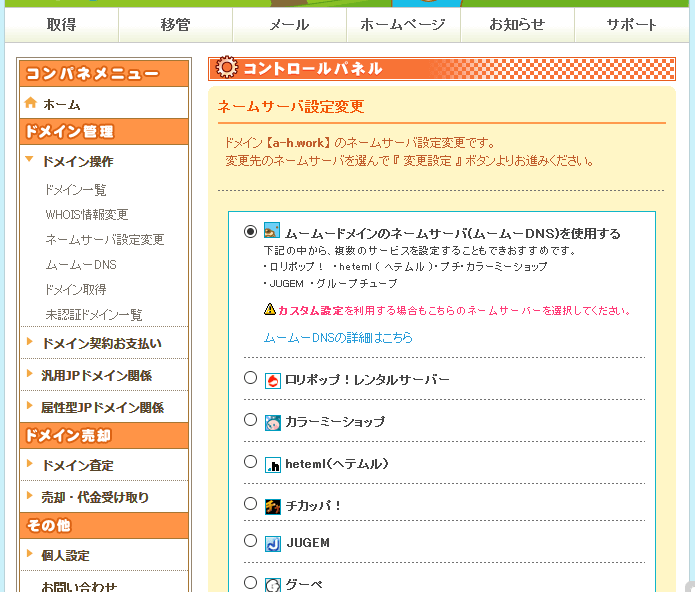
Task: Select the JUGEM radio button
Action: pyautogui.click(x=250, y=541)
